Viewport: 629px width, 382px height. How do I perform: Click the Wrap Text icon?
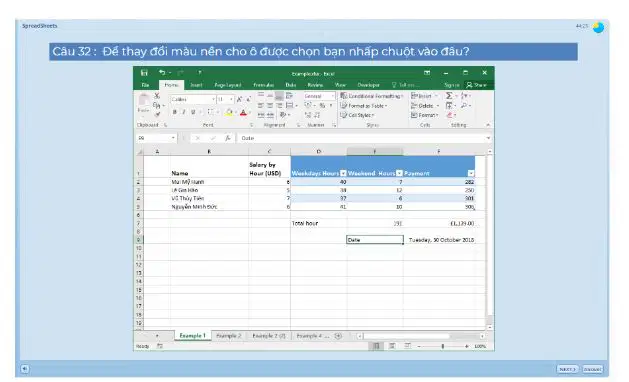[289, 96]
